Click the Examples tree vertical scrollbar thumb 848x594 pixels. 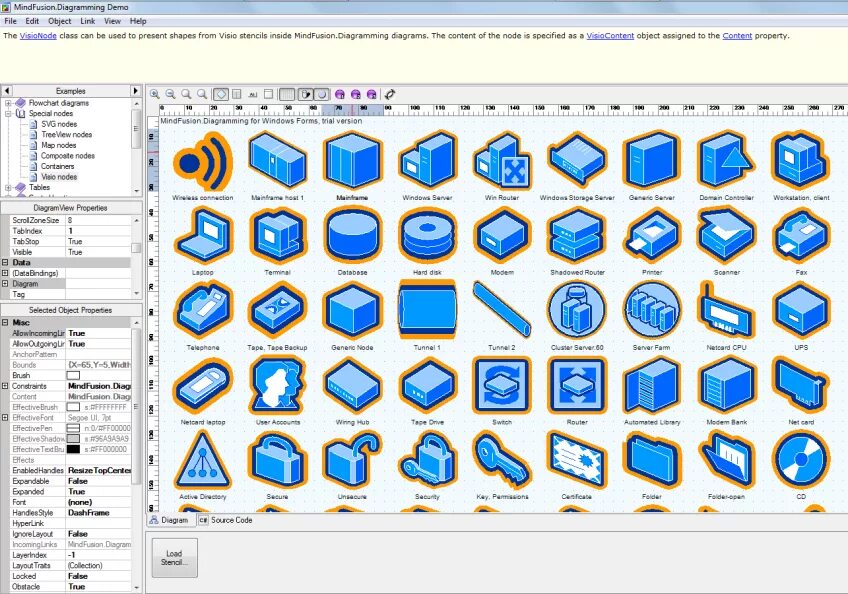click(136, 128)
